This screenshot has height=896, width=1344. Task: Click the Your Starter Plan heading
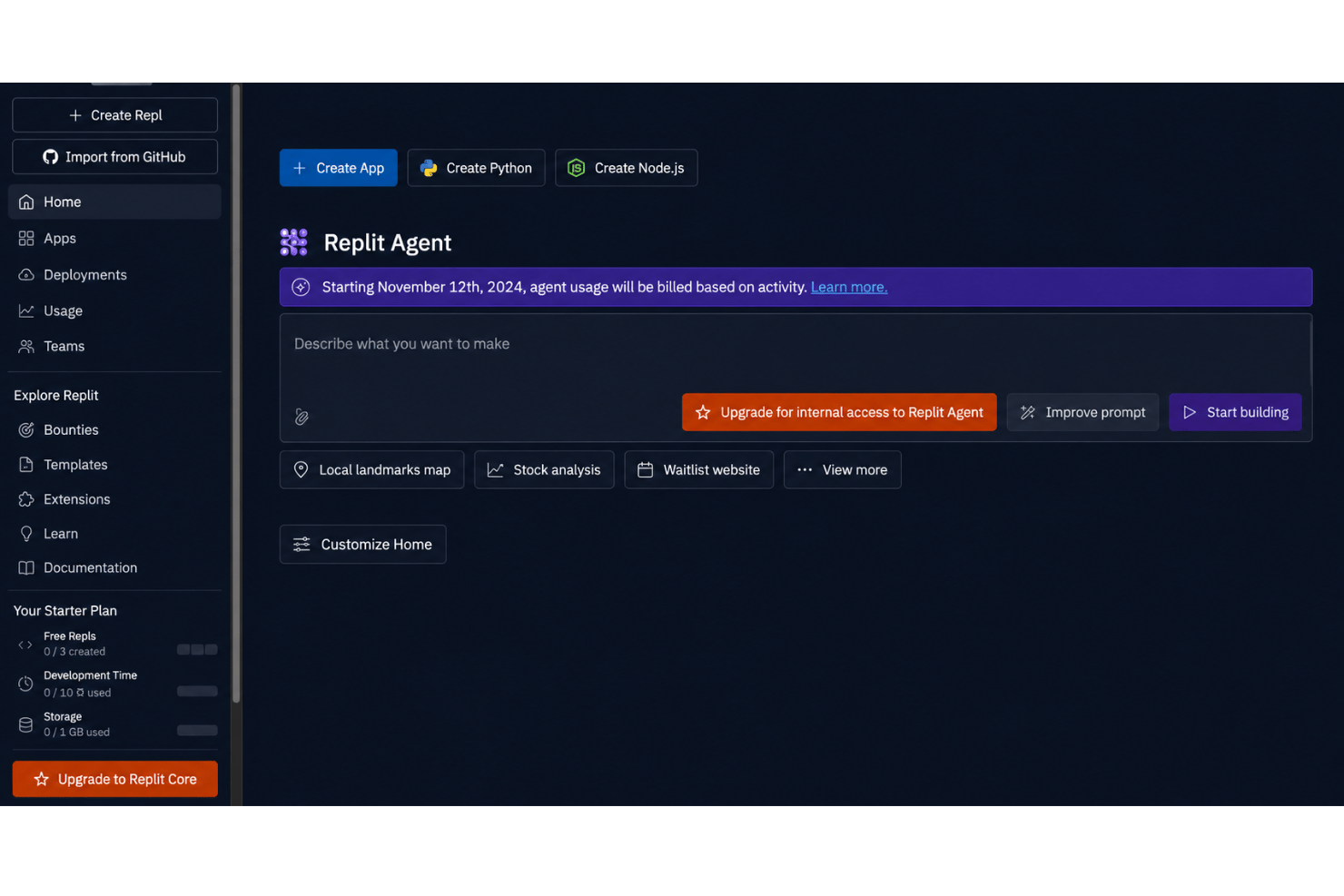(65, 610)
